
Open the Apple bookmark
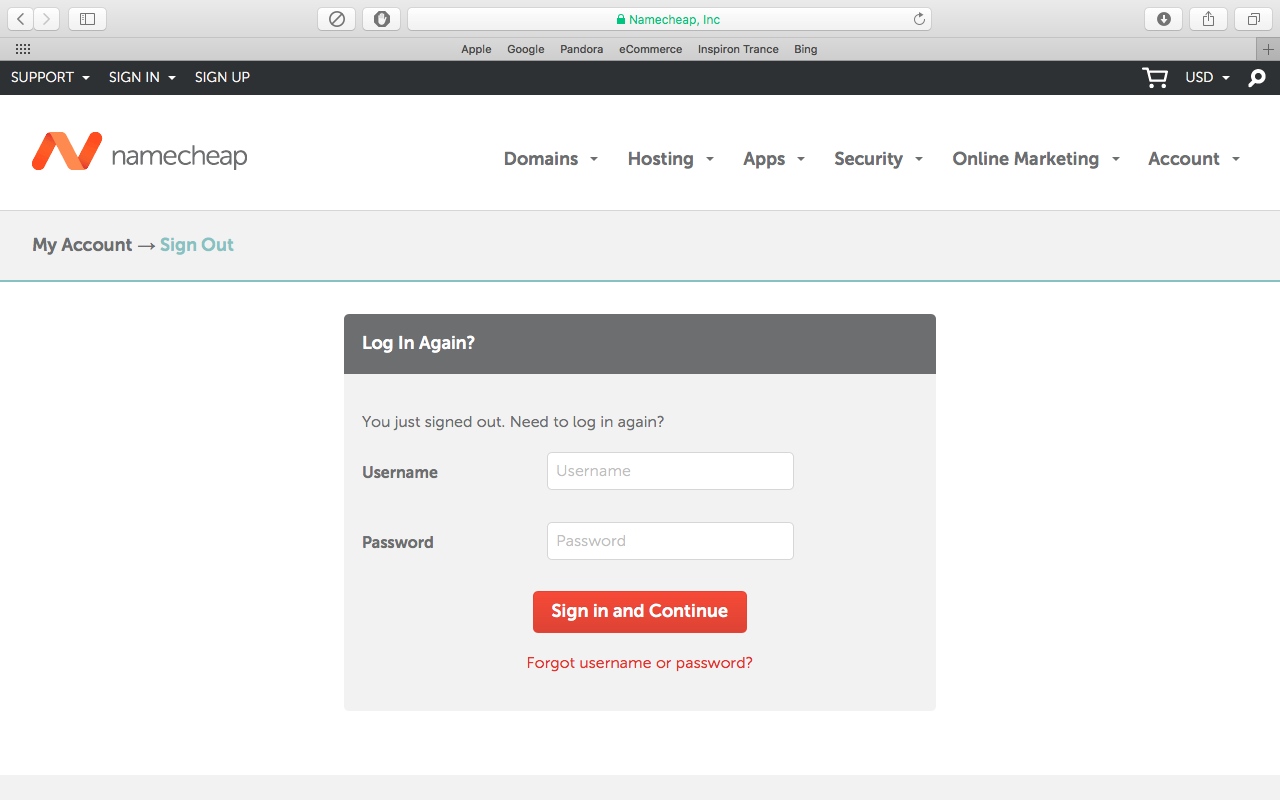[x=476, y=49]
